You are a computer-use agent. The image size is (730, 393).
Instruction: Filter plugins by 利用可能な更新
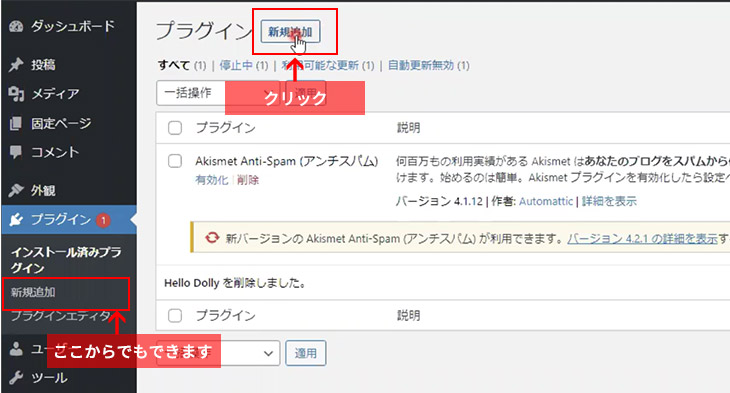(320, 65)
